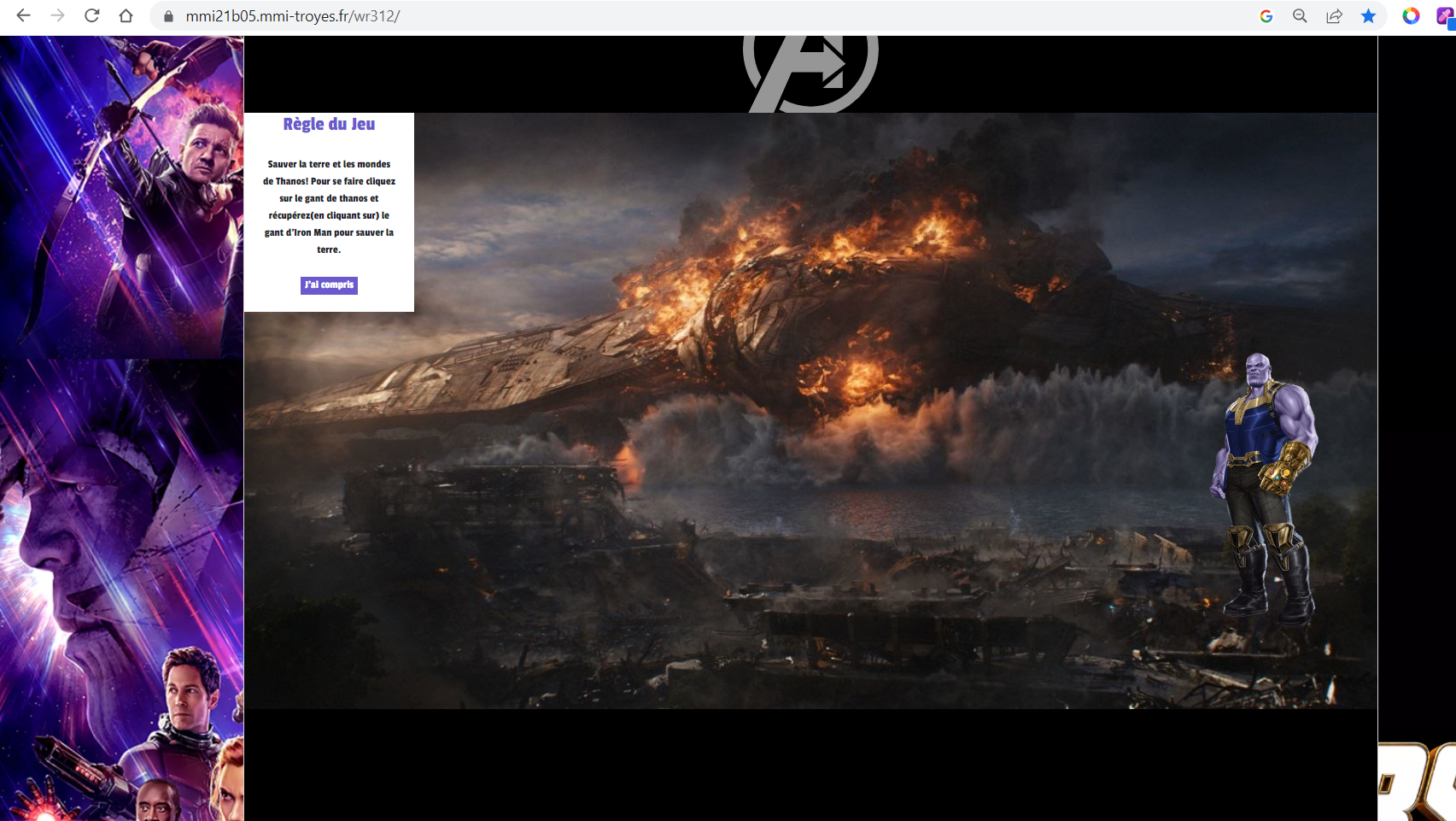The width and height of the screenshot is (1456, 821).
Task: Open the purple extension icon at toolbar edge
Action: click(x=1447, y=16)
